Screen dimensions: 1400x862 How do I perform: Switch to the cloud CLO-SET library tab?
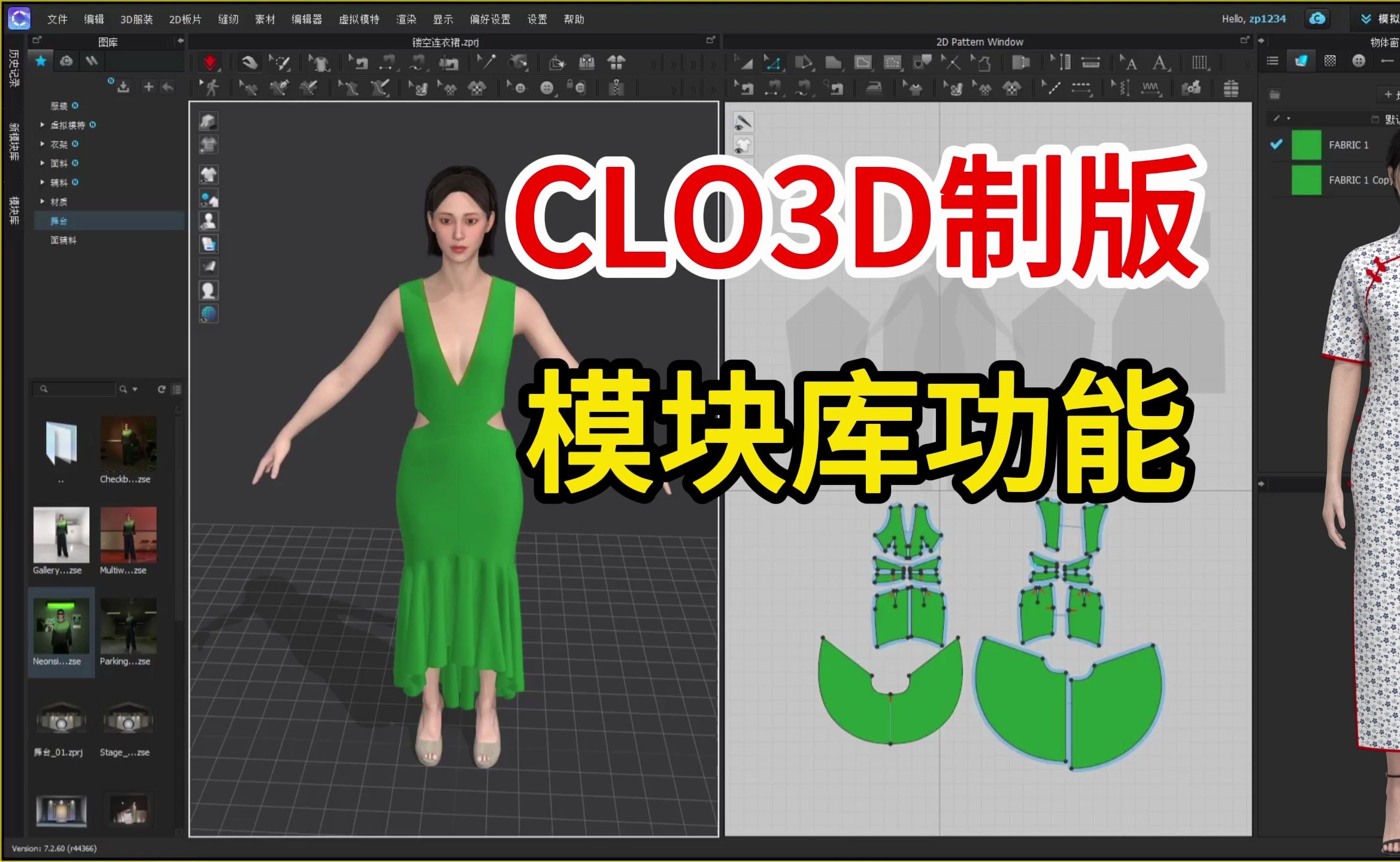(66, 61)
